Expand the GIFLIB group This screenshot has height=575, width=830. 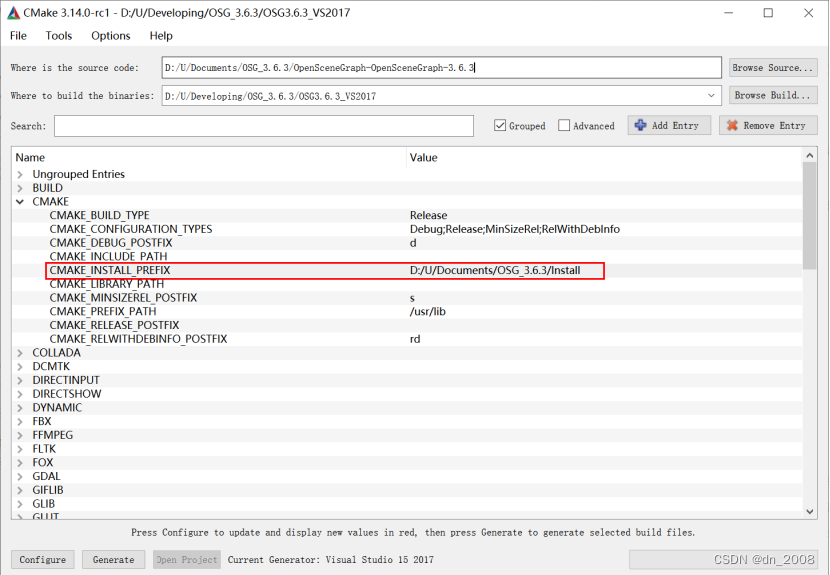(20, 491)
